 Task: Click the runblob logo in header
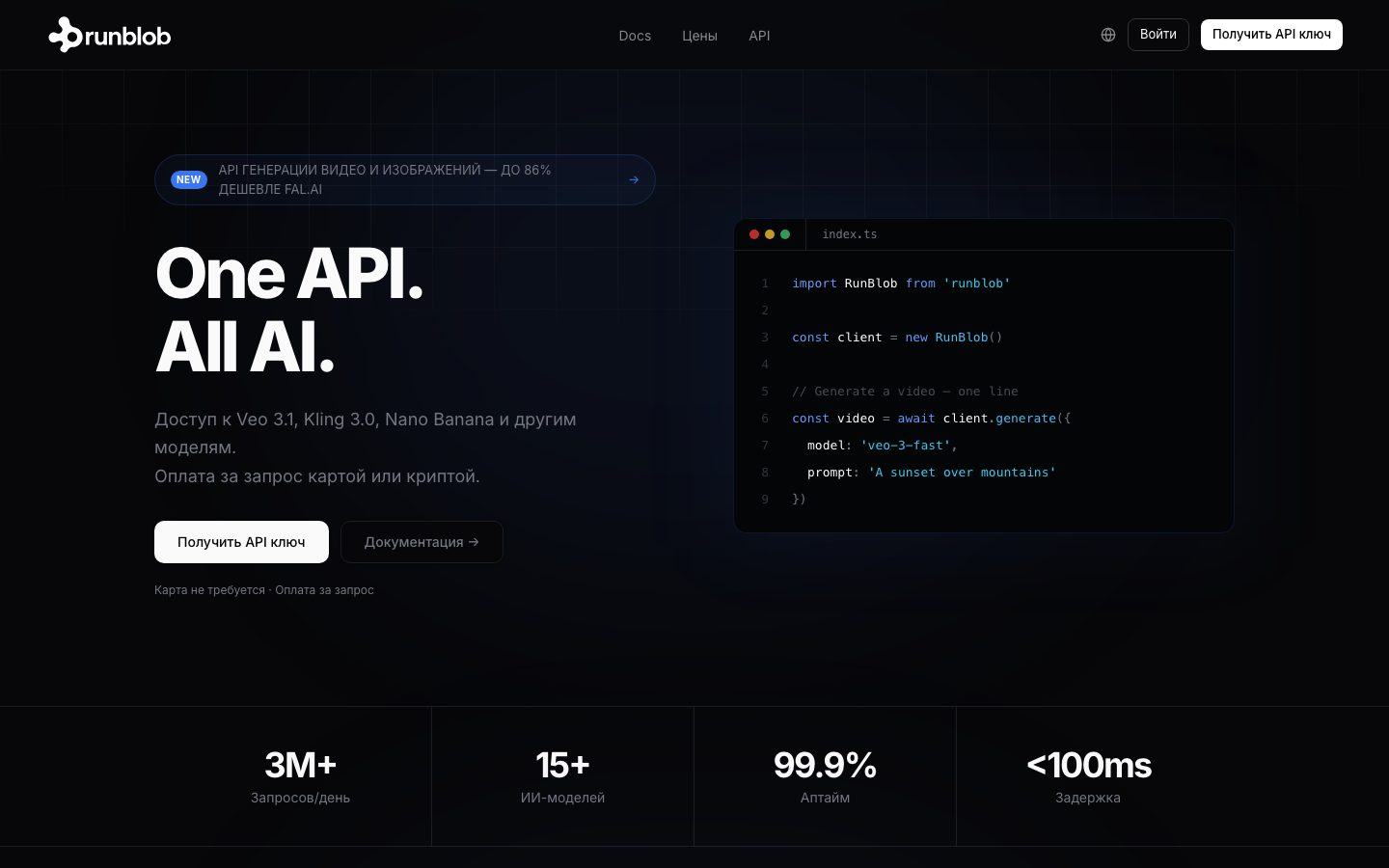click(110, 35)
